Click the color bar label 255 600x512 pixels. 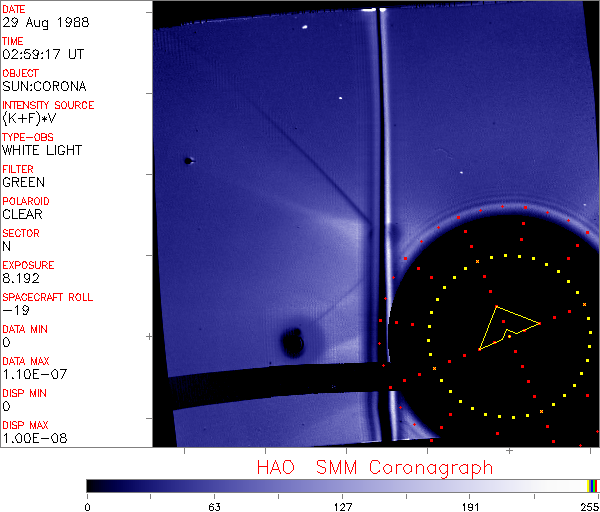[x=589, y=505]
